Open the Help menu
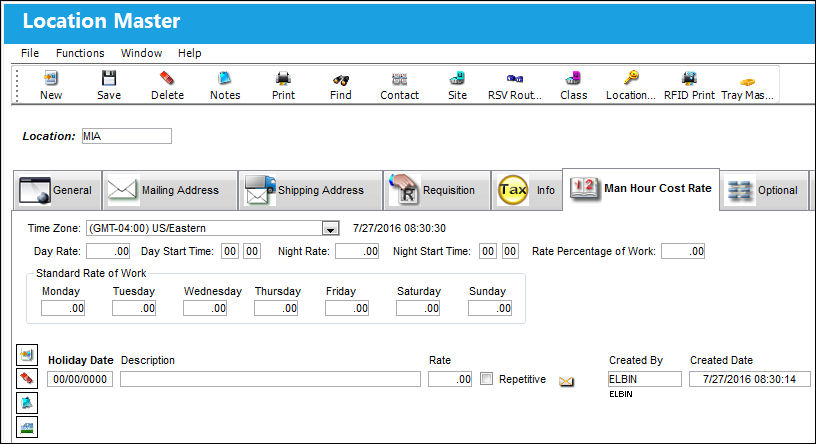 click(x=189, y=53)
